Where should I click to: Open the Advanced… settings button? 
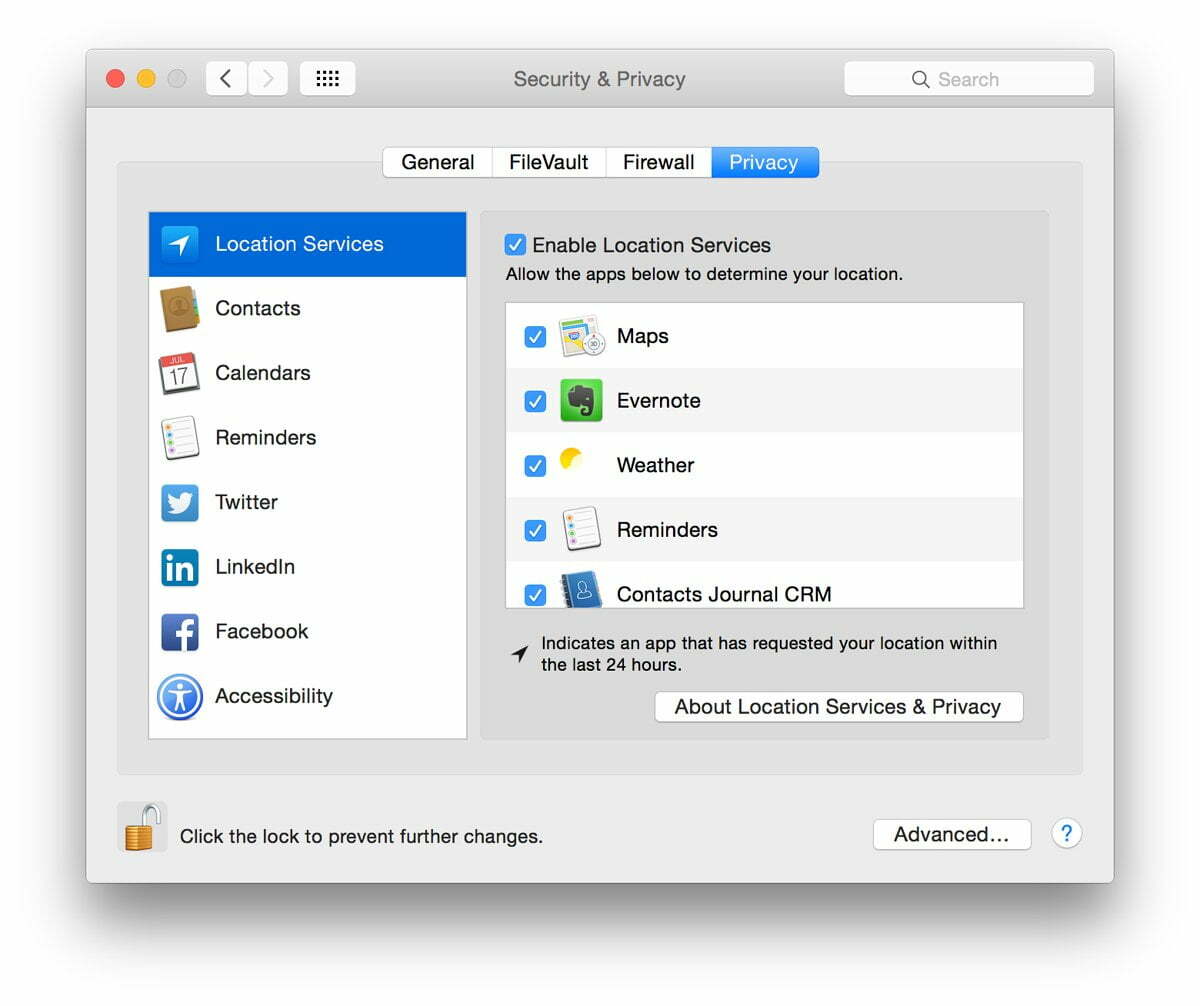click(x=951, y=835)
